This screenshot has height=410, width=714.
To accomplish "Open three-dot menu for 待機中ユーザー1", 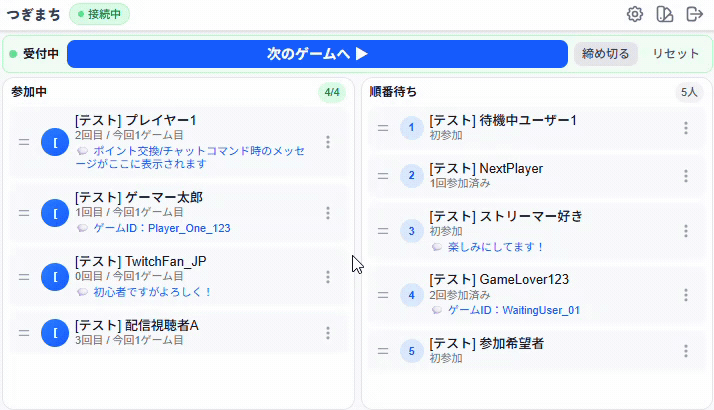I will [686, 128].
